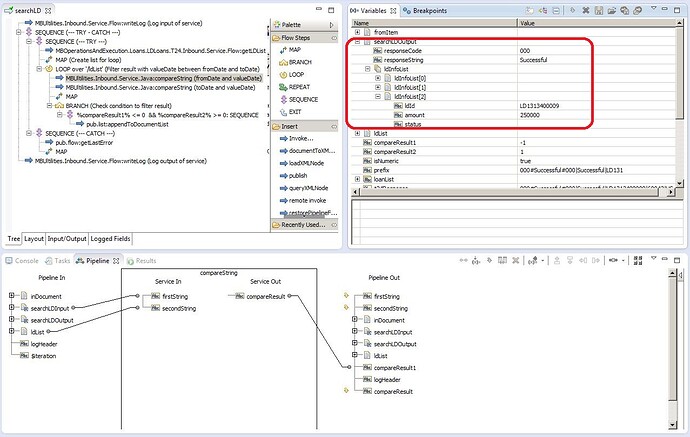
Task: Click the Pipeline view vertical scrollbar down arrow
Action: 672,425
